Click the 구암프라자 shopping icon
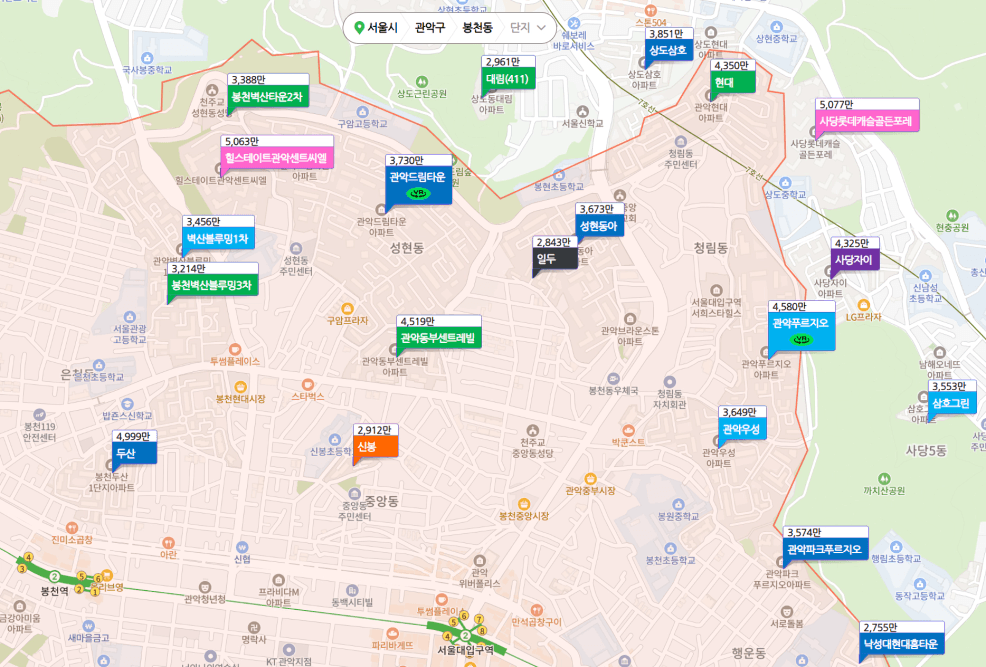 pyautogui.click(x=346, y=309)
